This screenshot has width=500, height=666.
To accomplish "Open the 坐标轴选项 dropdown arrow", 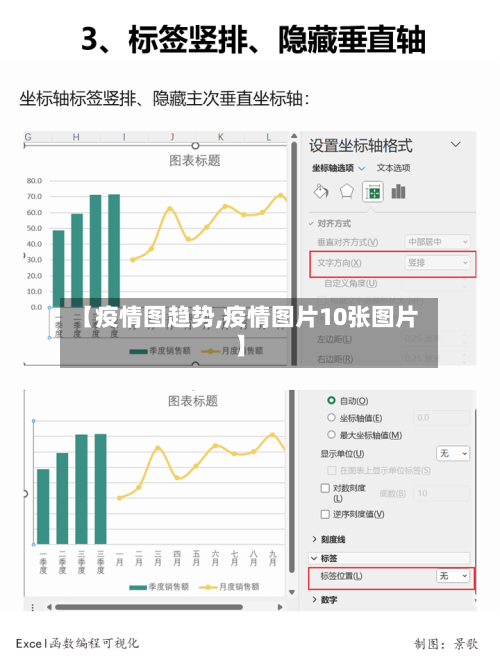I will [x=362, y=169].
